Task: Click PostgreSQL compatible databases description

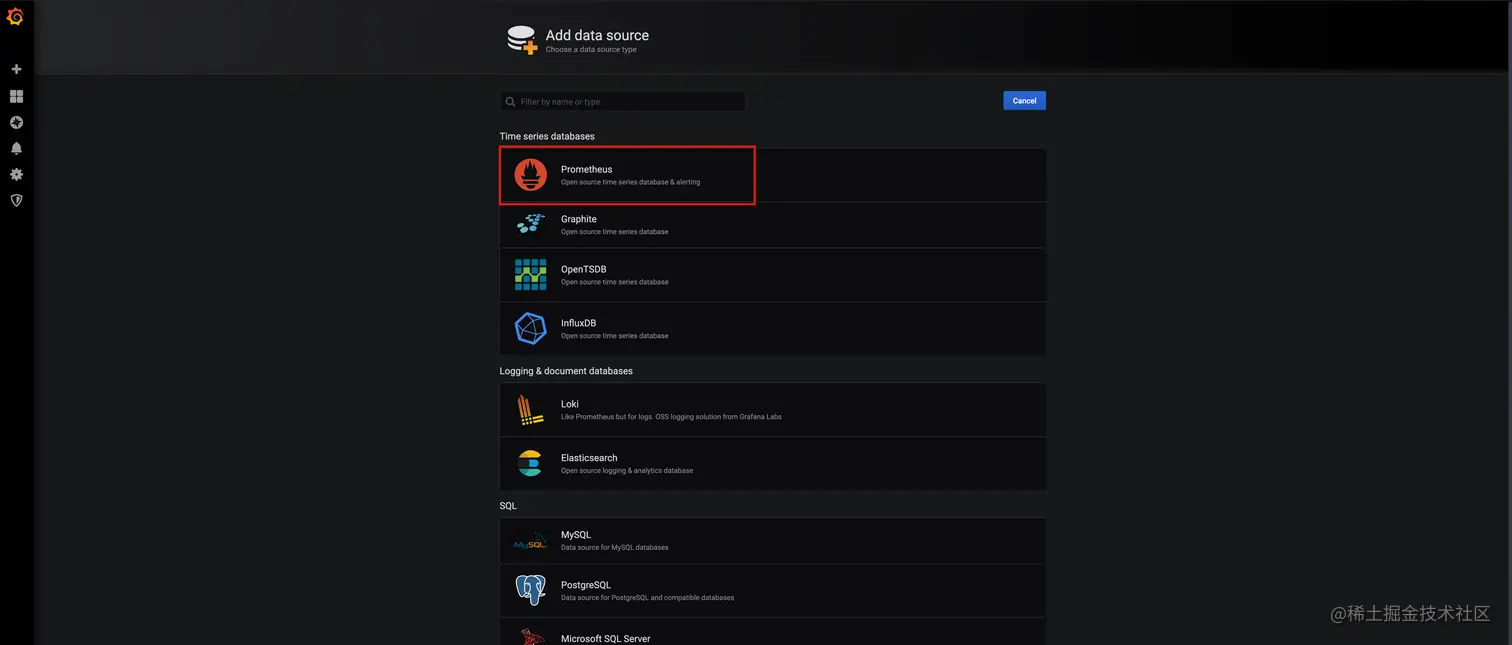Action: pos(647,598)
